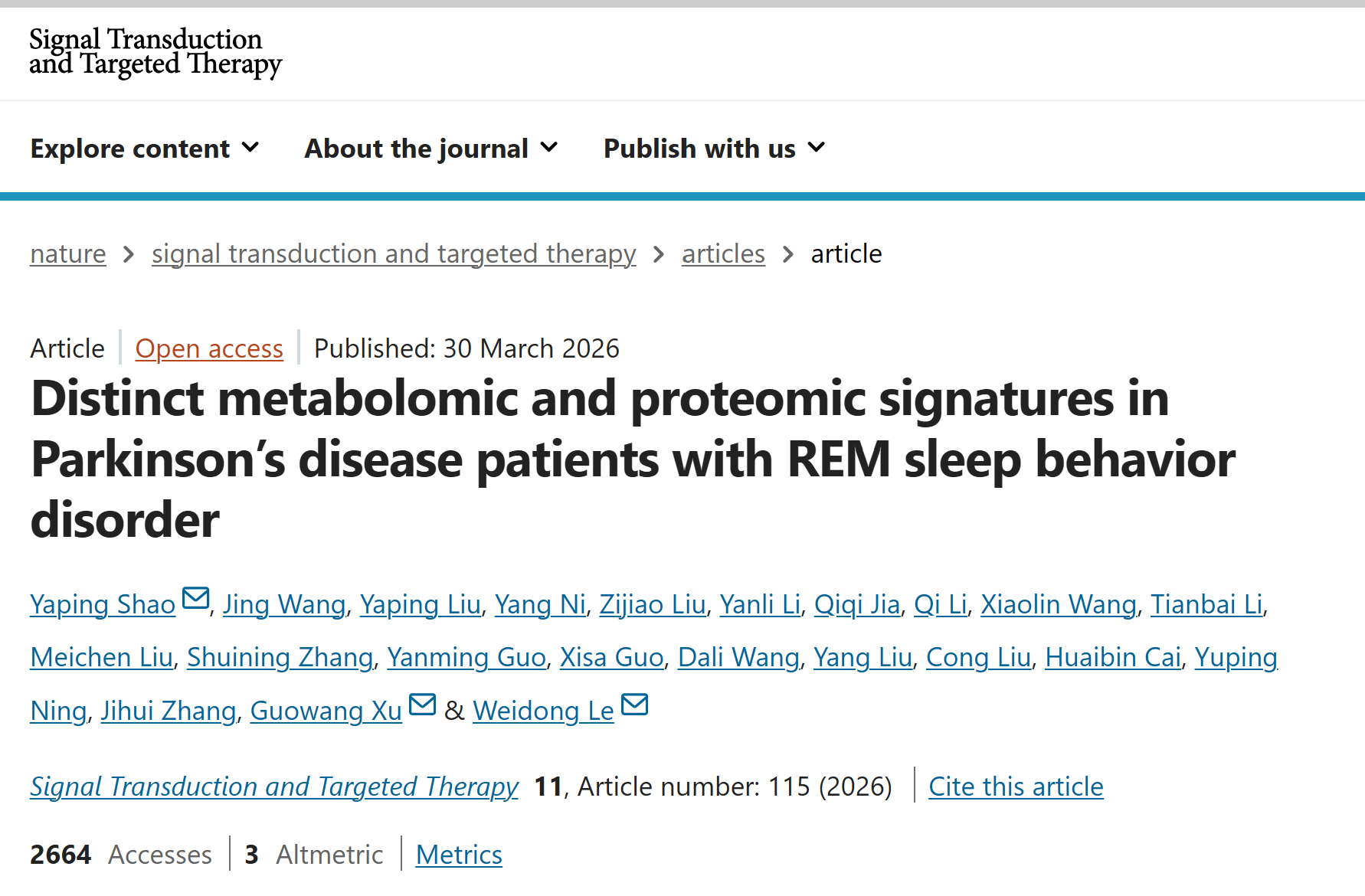The height and width of the screenshot is (896, 1365).
Task: Expand the Publish with us menu
Action: (714, 148)
